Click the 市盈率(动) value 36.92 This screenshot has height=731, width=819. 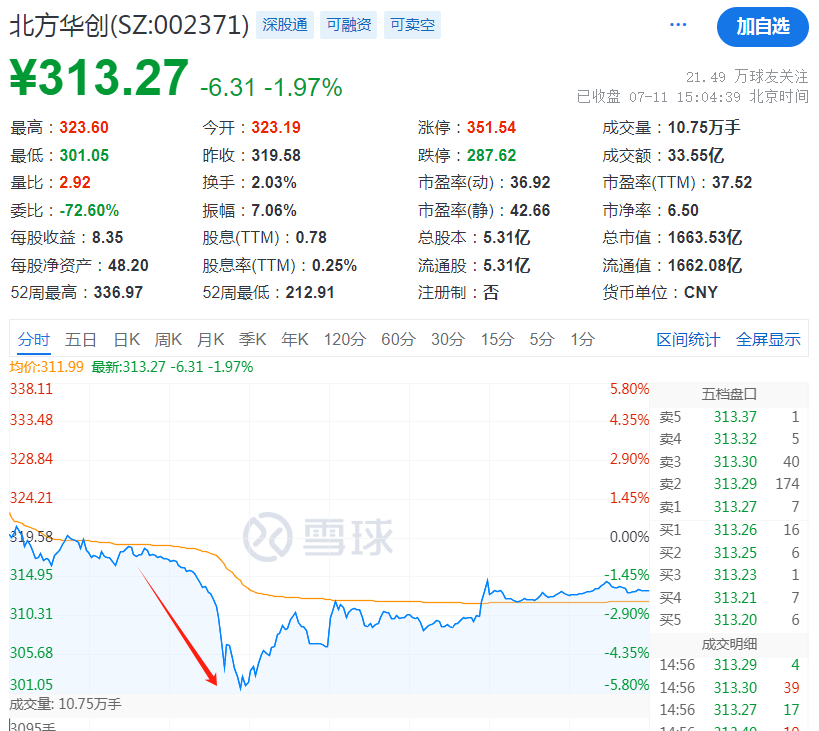(x=530, y=182)
